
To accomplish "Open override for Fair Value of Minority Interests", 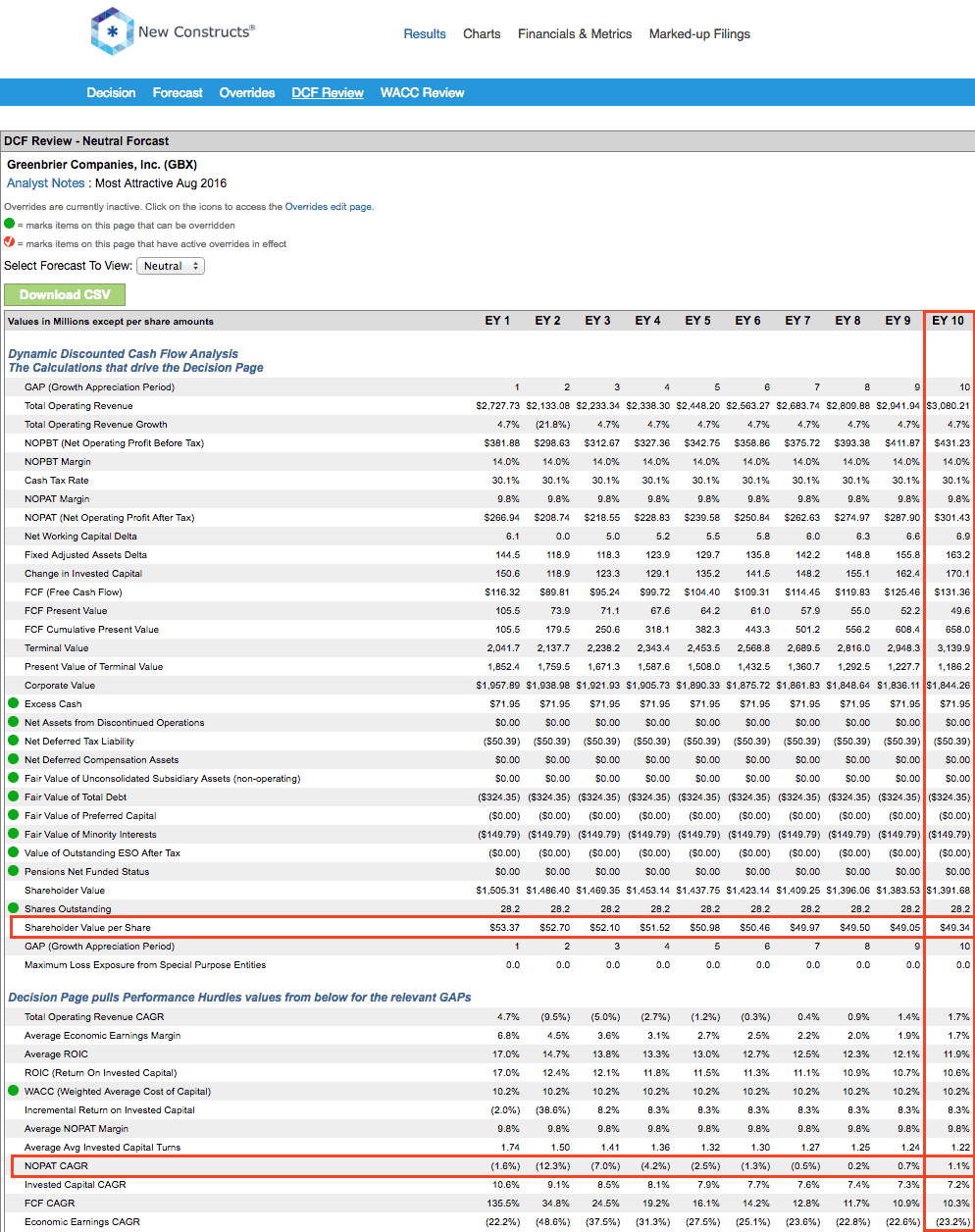I will click(14, 834).
